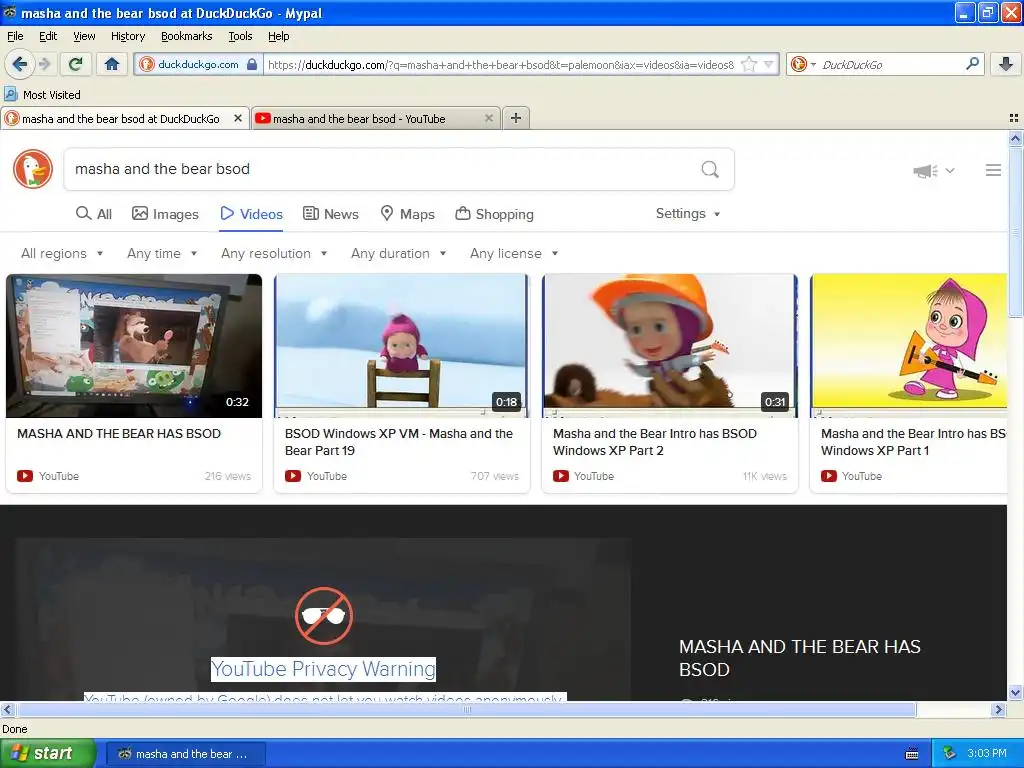Open 'Intro has BSOD Windows XP Part 2' link
The image size is (1024, 768).
point(655,442)
